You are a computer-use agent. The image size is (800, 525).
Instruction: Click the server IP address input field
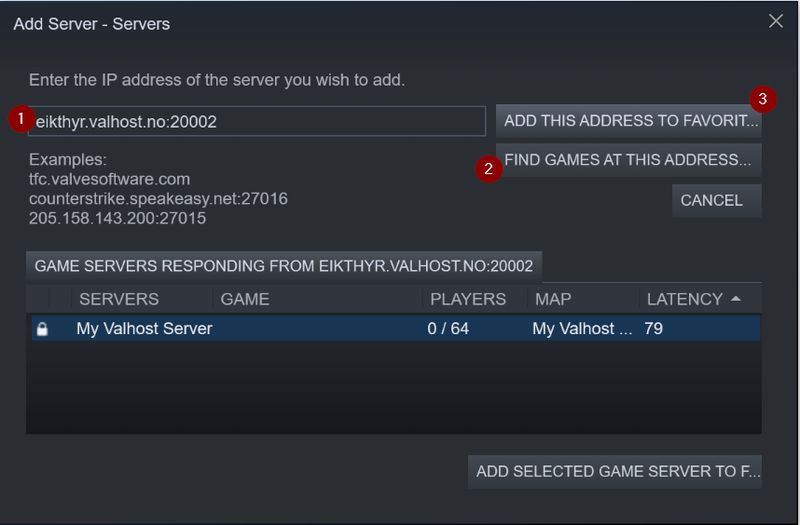257,121
